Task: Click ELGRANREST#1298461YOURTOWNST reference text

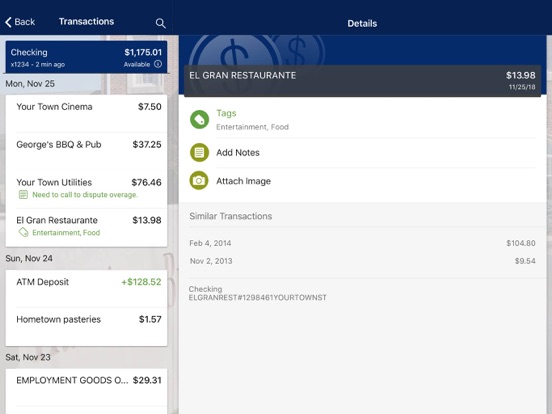Action: pyautogui.click(x=258, y=298)
